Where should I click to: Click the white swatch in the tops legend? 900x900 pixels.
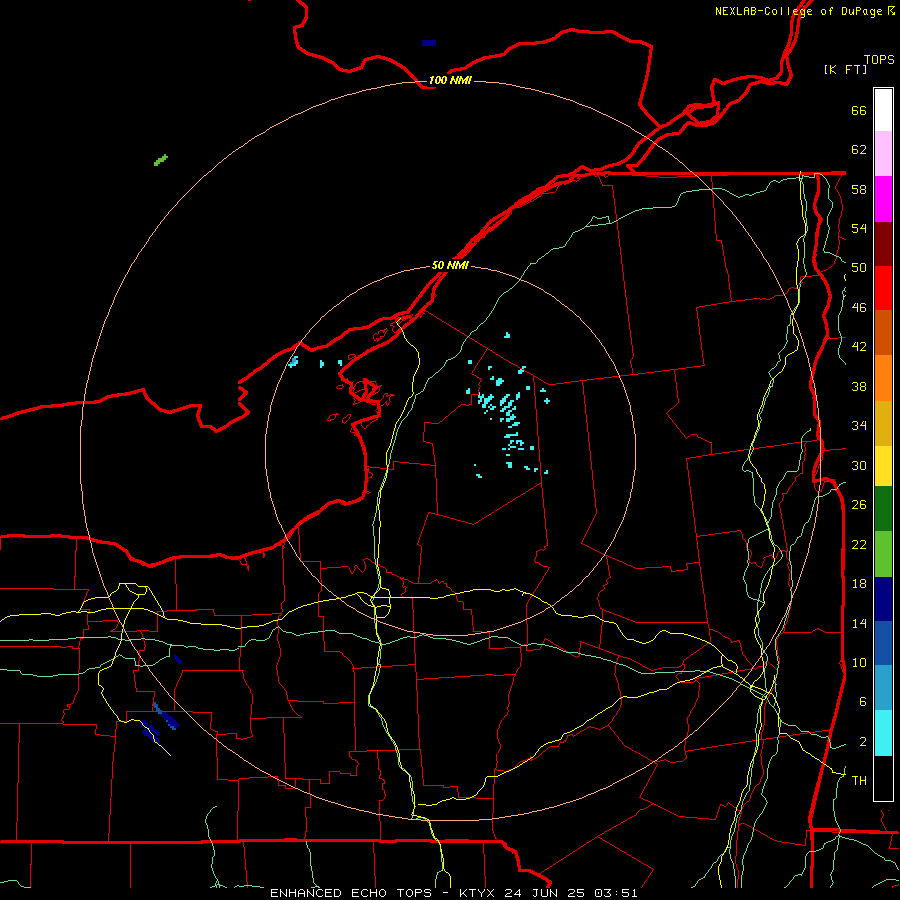pyautogui.click(x=883, y=110)
